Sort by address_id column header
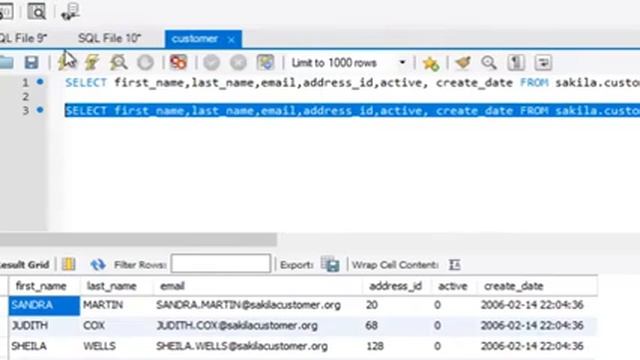The image size is (640, 360). 397,286
